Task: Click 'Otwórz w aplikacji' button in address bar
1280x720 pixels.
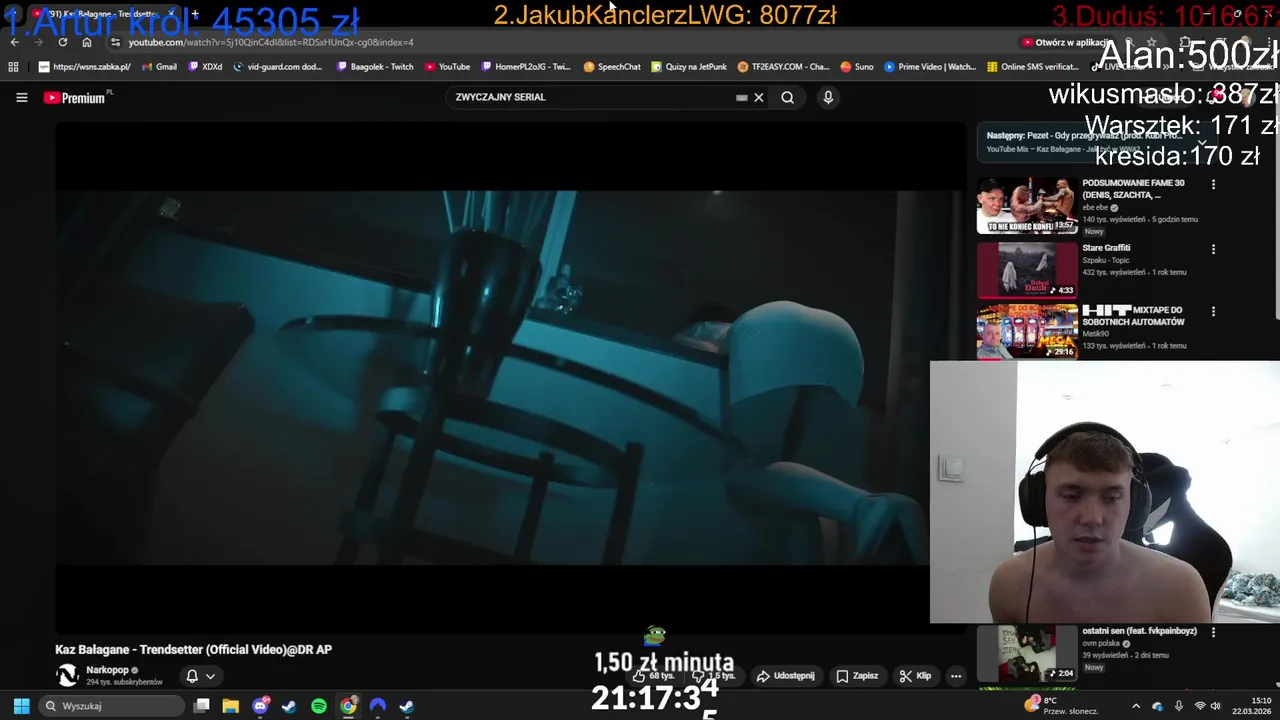Action: [1066, 42]
